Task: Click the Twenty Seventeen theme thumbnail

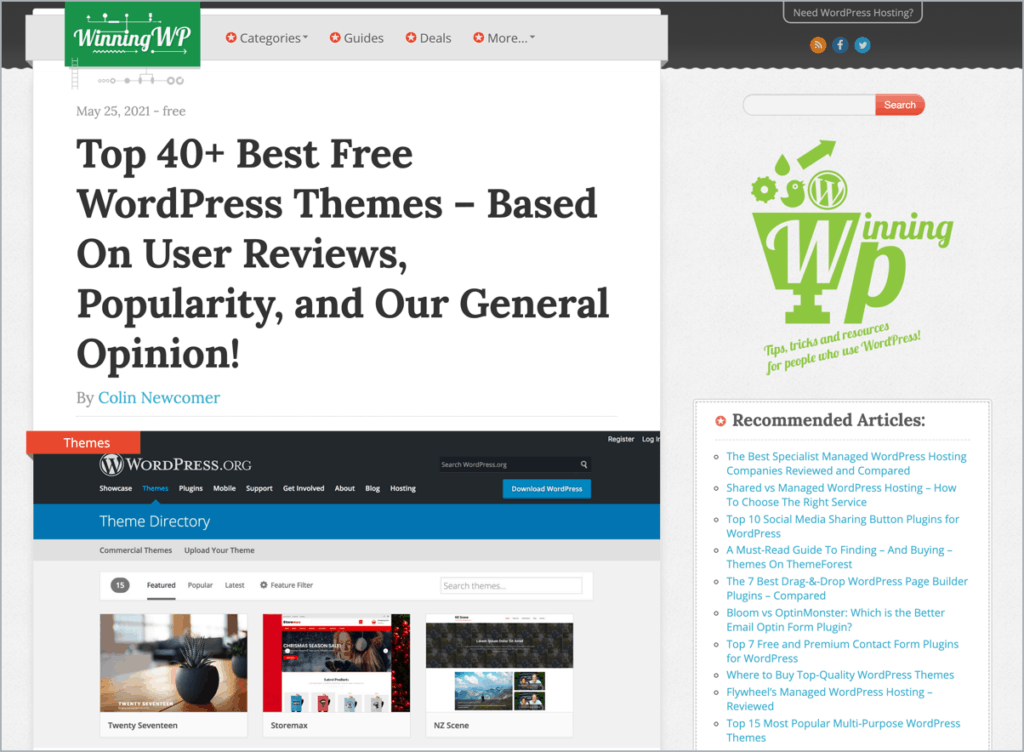Action: [173, 661]
